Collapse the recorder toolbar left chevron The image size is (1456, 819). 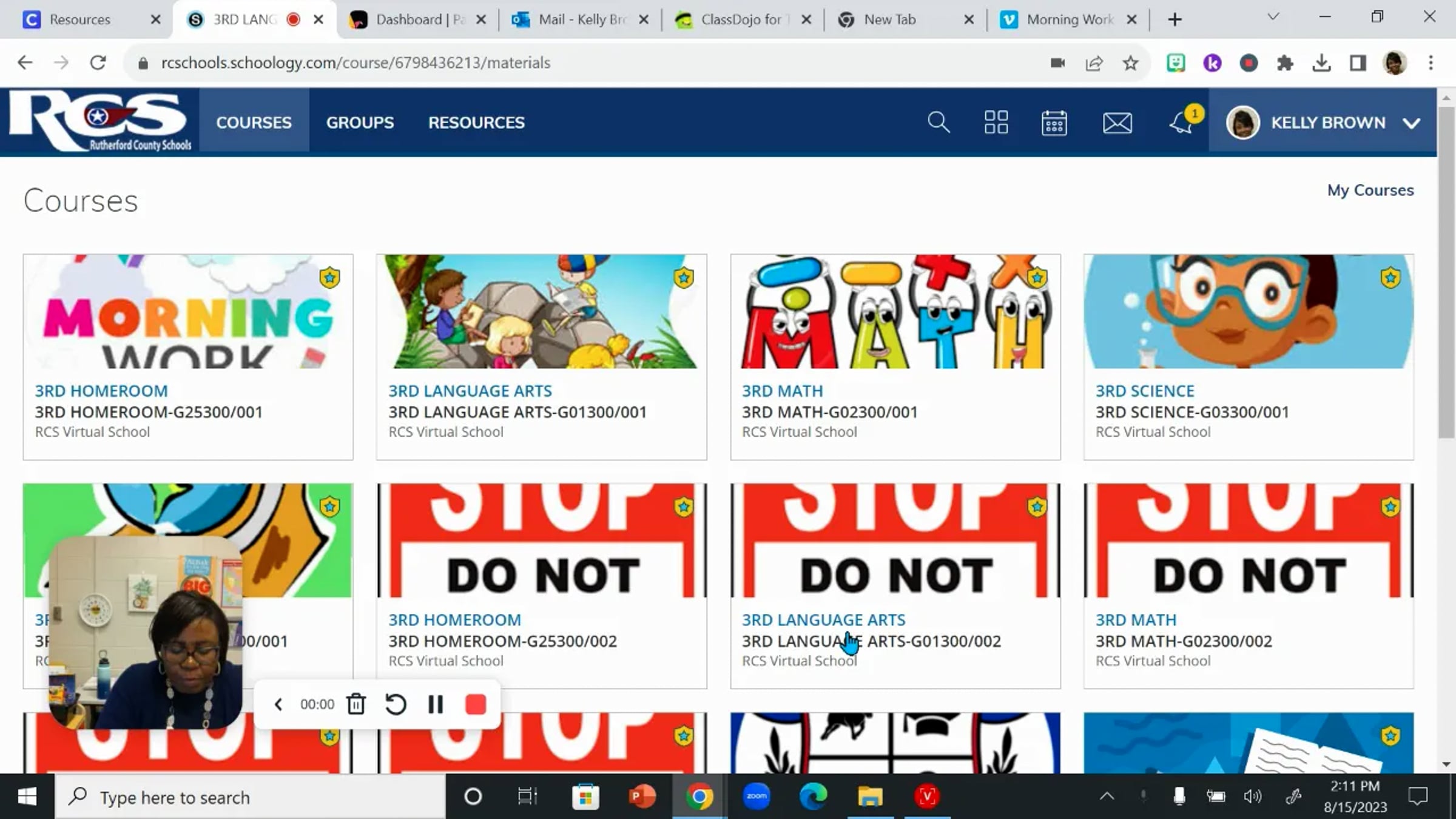pos(278,704)
